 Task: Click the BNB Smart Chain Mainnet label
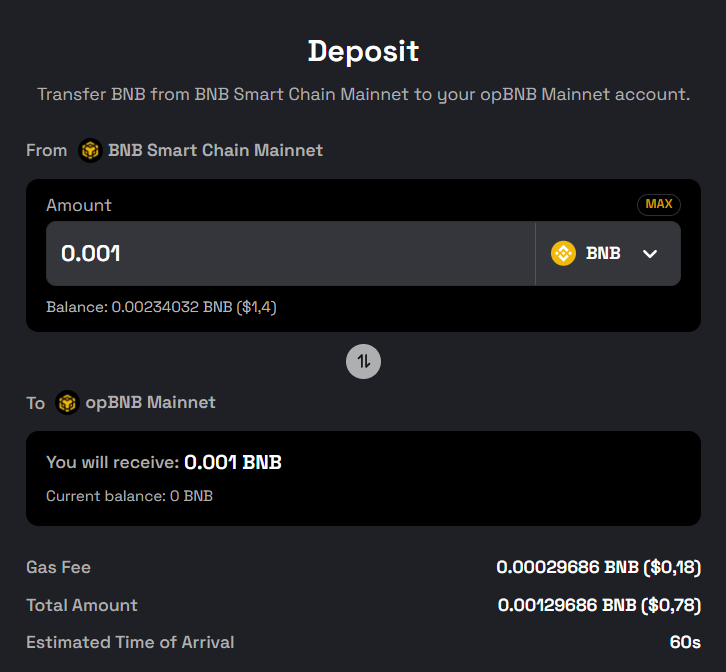[215, 150]
